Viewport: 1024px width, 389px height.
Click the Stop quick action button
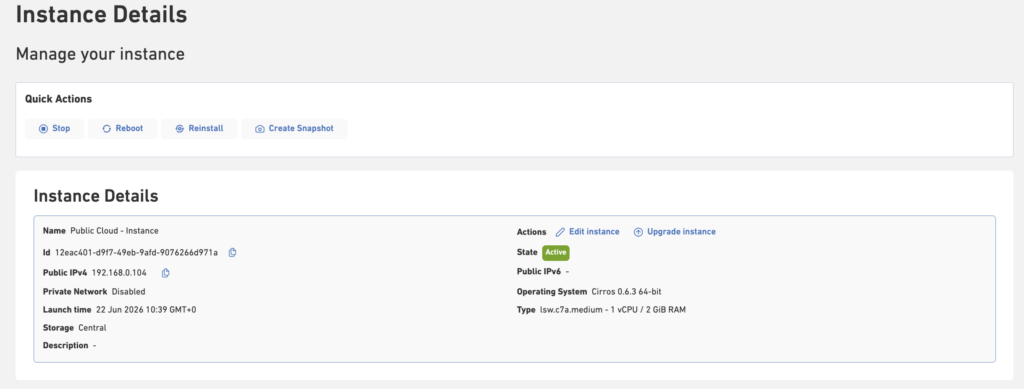[54, 129]
